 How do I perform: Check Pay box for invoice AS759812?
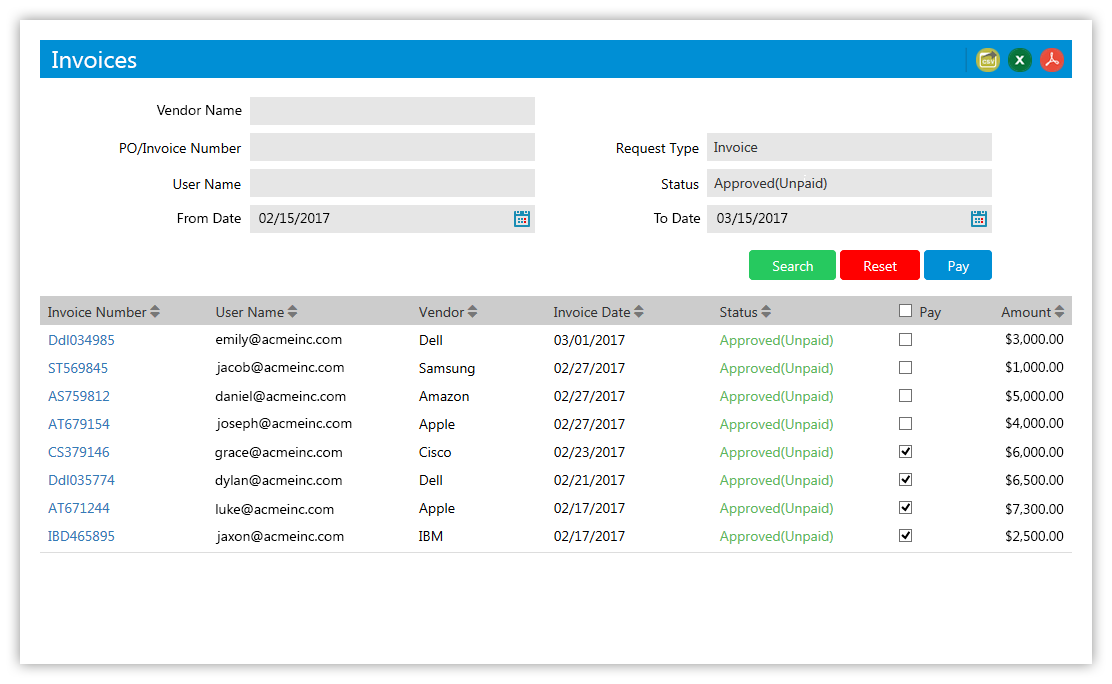905,396
